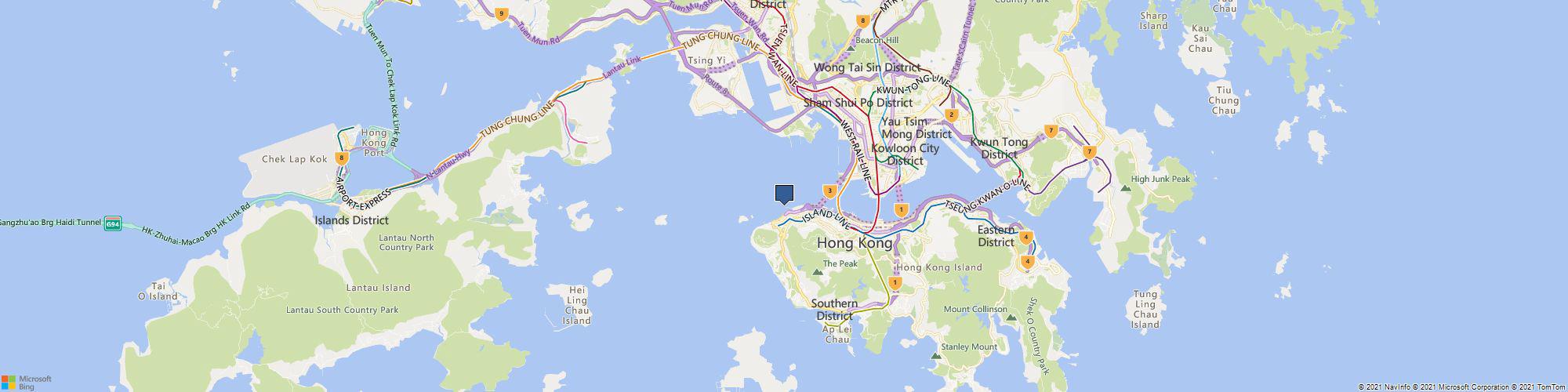The image size is (1568, 392).
Task: Click the Southern District label
Action: (x=834, y=310)
